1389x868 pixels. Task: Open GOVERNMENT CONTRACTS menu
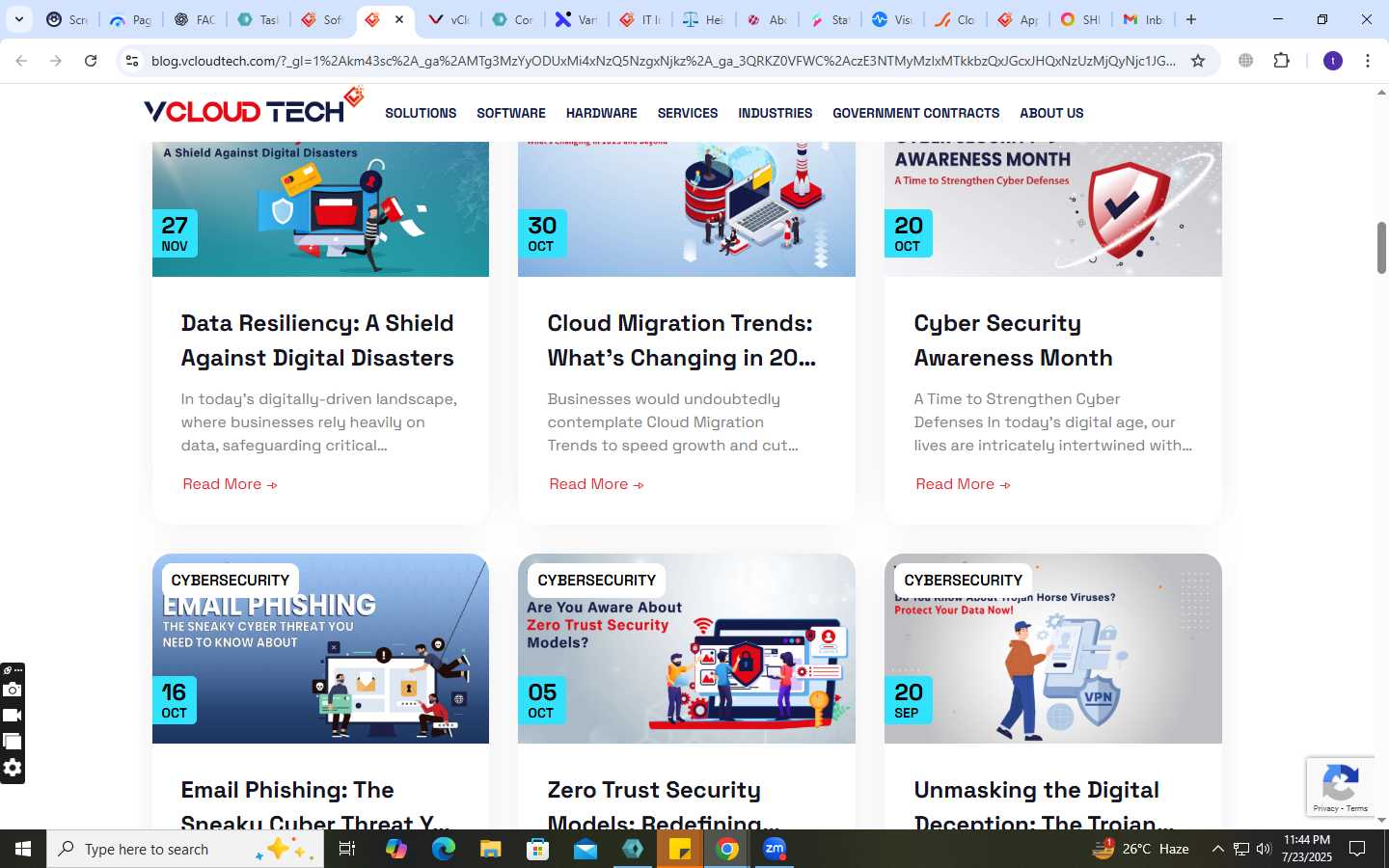point(916,113)
